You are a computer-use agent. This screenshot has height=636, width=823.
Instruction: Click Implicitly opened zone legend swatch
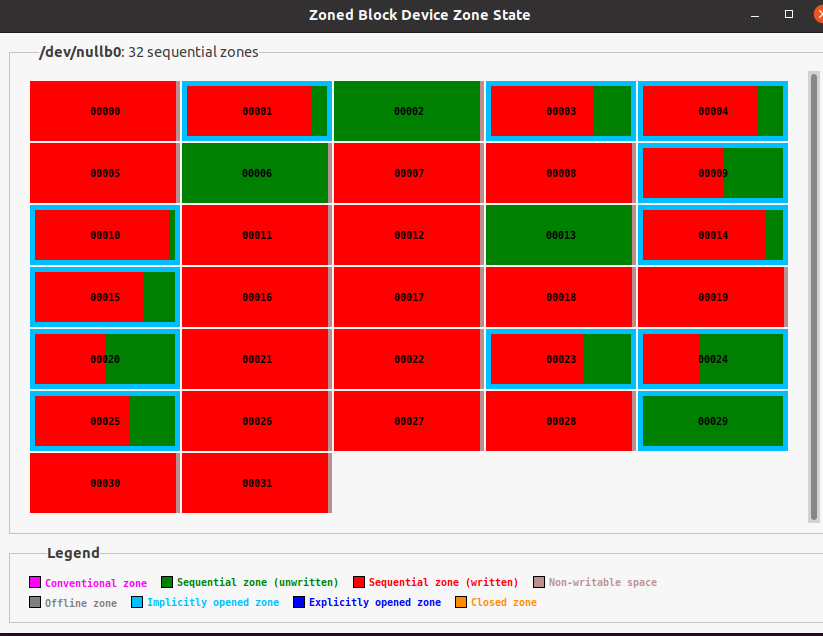pos(137,602)
